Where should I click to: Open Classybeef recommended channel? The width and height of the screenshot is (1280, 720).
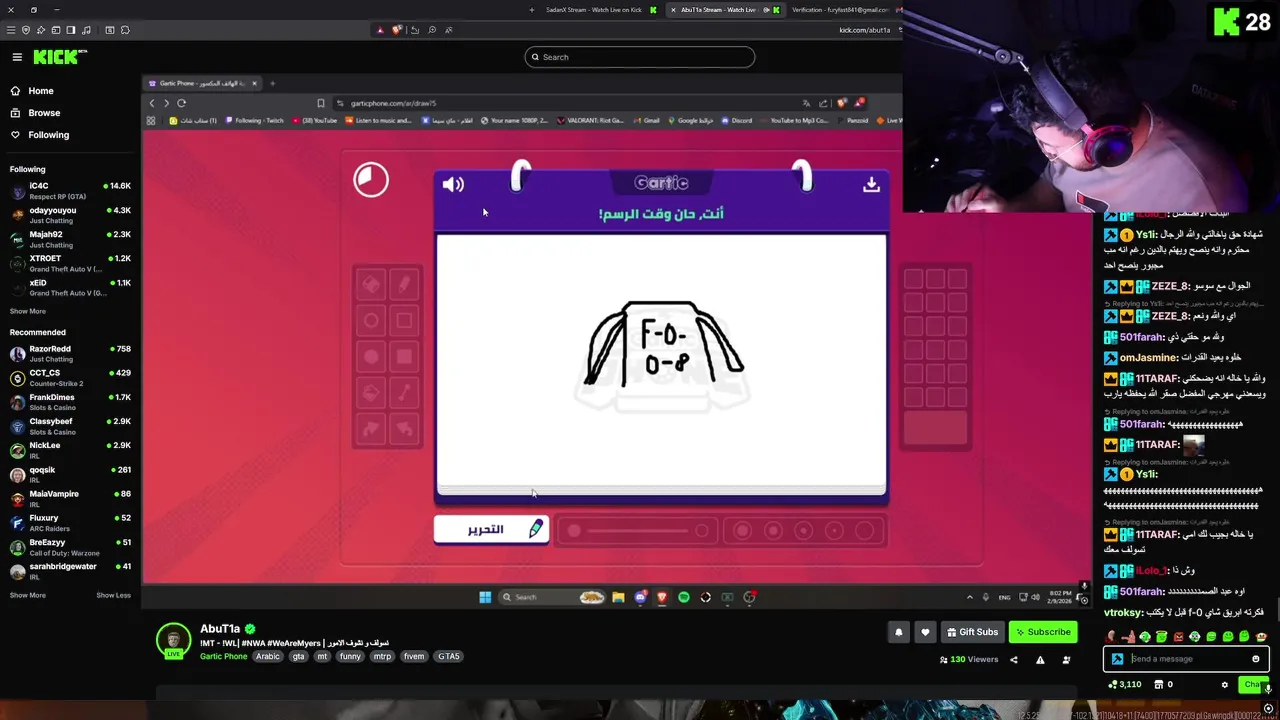click(x=70, y=426)
